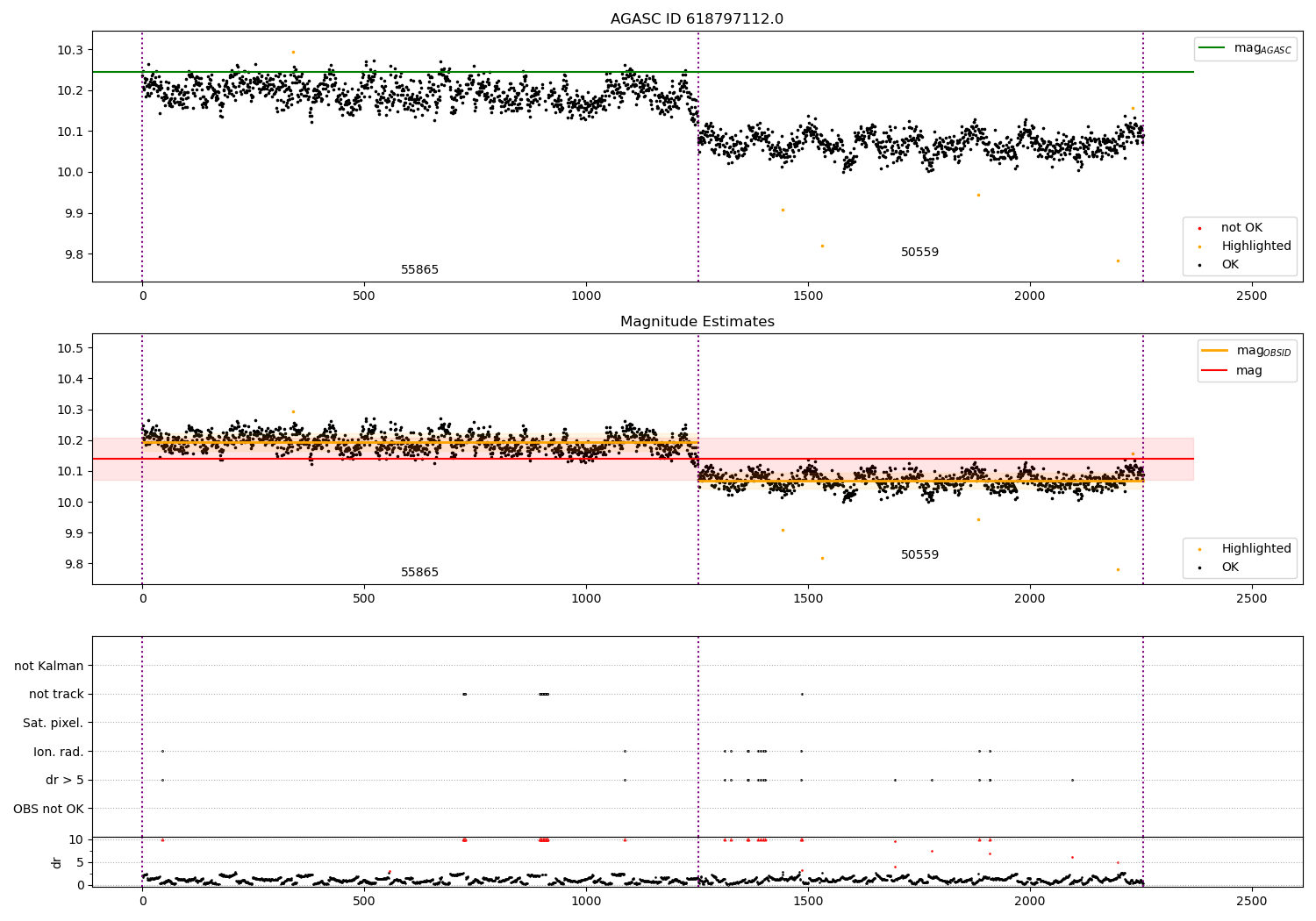Select 'Highlighted' legend entry in Magnitude Estimates plot

(1256, 549)
